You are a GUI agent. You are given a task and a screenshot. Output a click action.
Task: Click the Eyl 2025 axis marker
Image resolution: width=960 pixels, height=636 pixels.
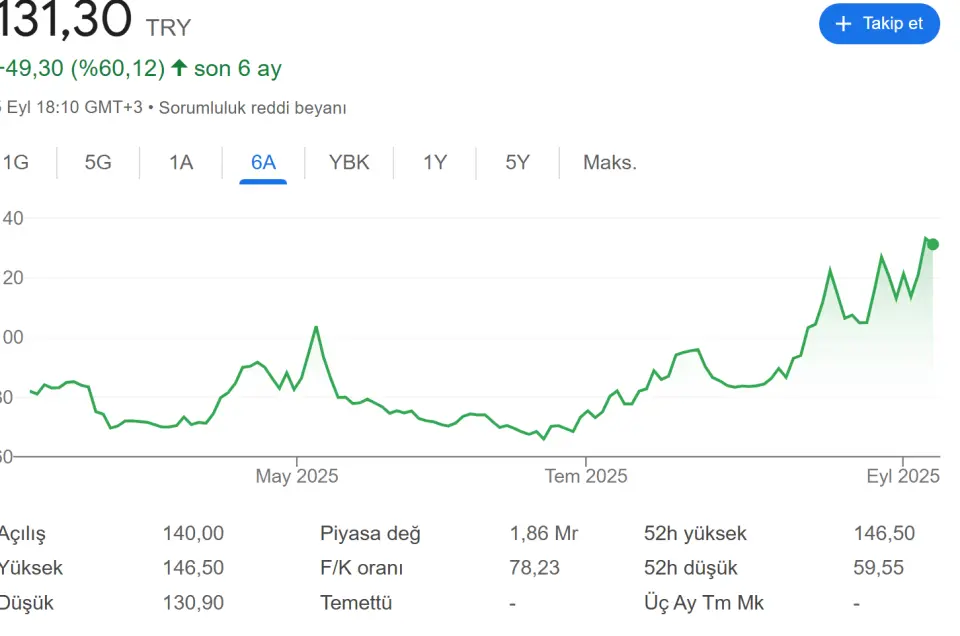coord(902,476)
